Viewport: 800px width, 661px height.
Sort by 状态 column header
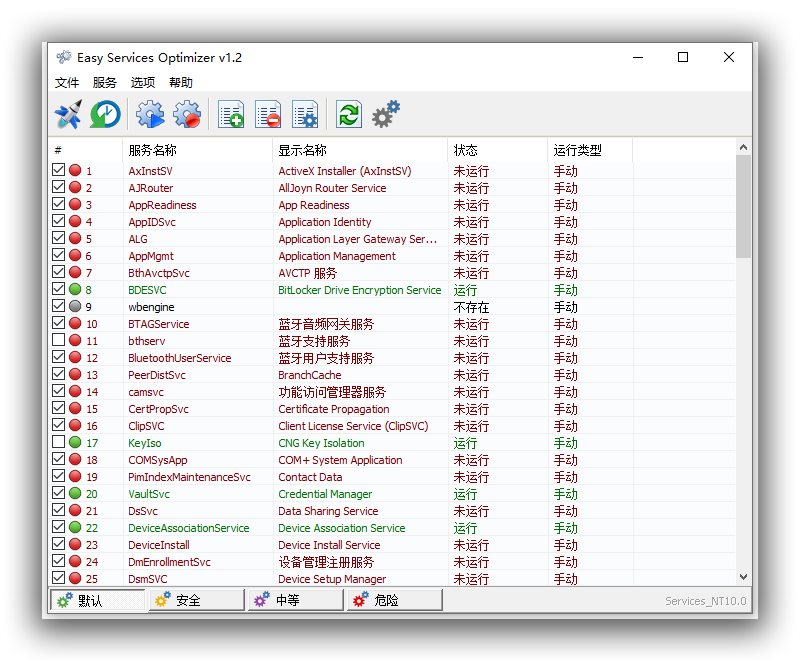(497, 150)
